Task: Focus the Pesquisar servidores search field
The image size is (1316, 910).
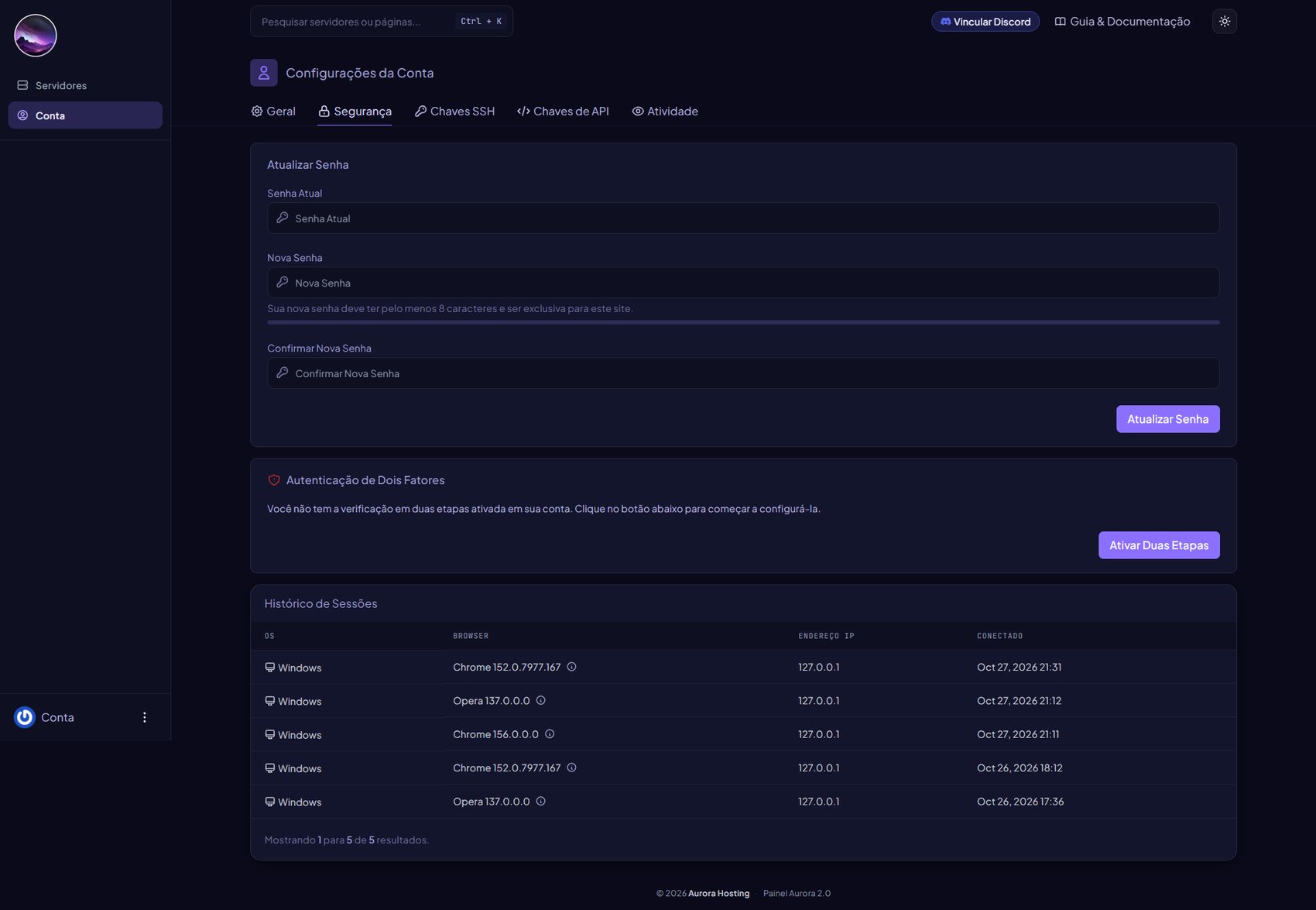Action: (381, 22)
